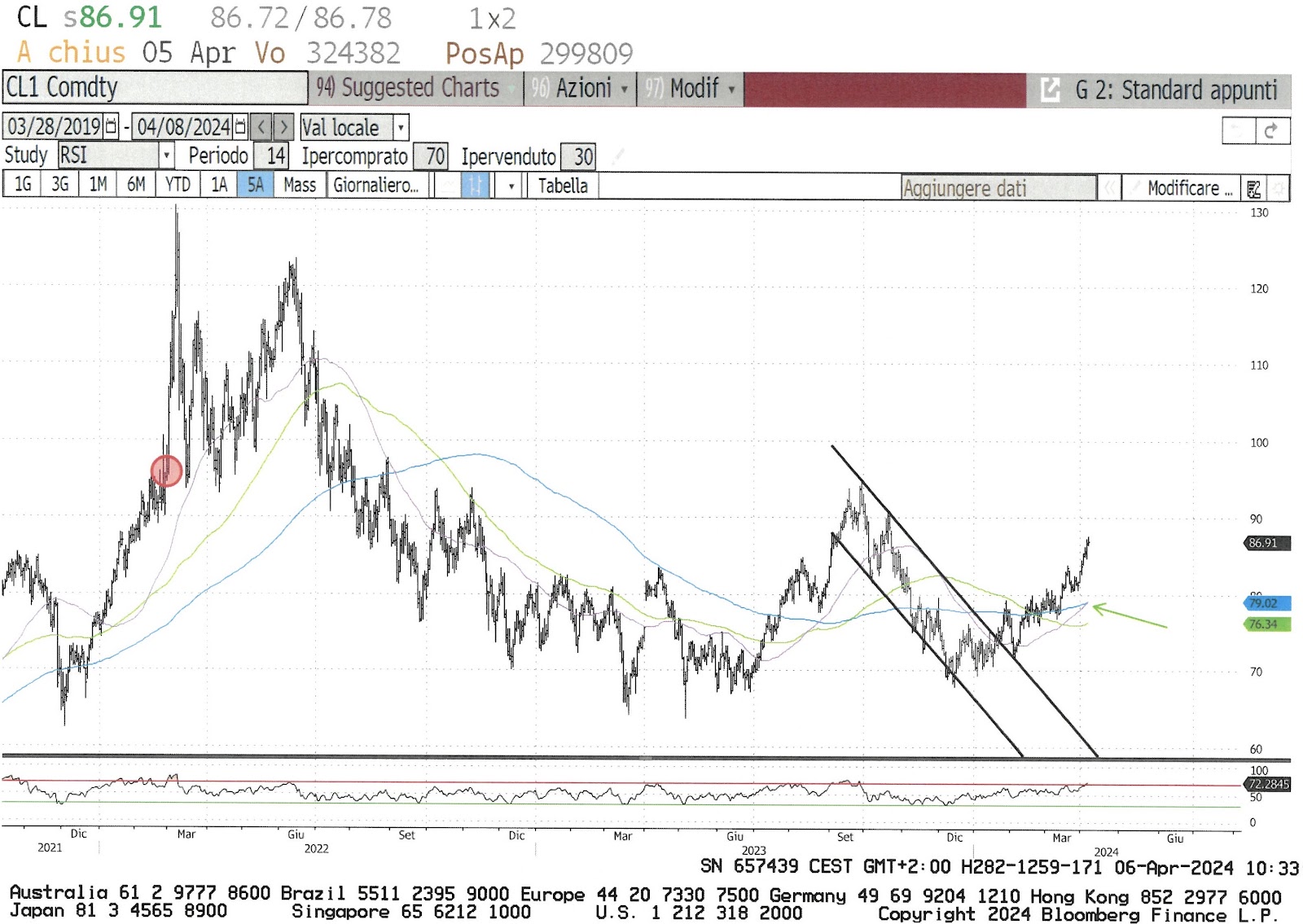Viewport: 1303px width, 924px height.
Task: Click the faded undo arrow icon
Action: click(1239, 130)
